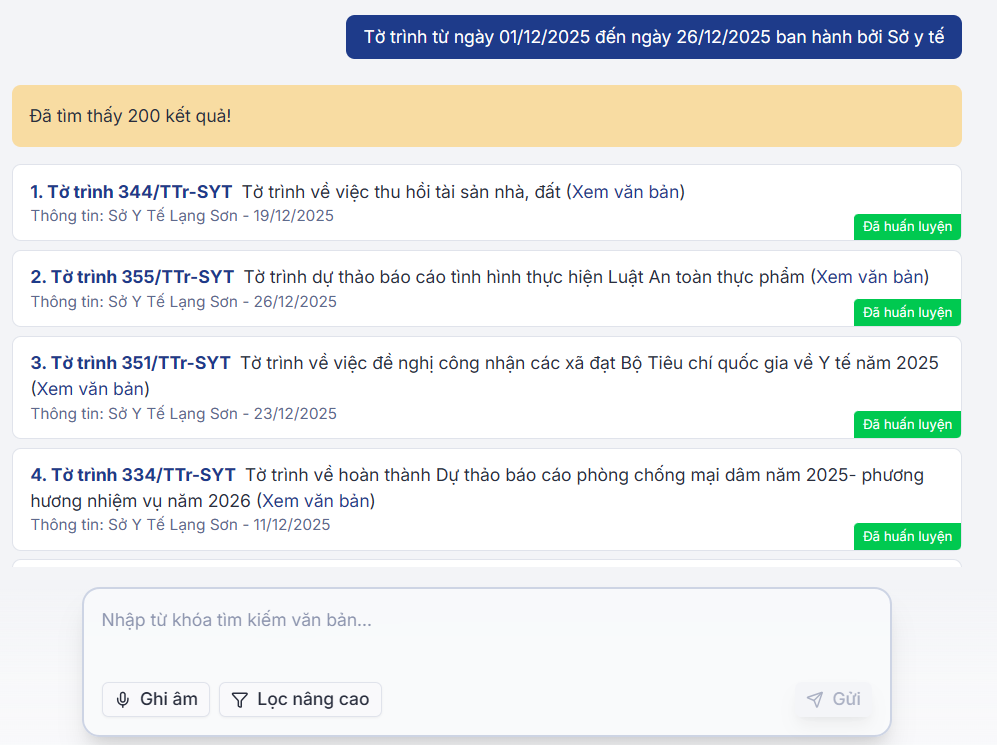Open Xem văn bản for Tờ trình 351
997x745 pixels.
90,388
